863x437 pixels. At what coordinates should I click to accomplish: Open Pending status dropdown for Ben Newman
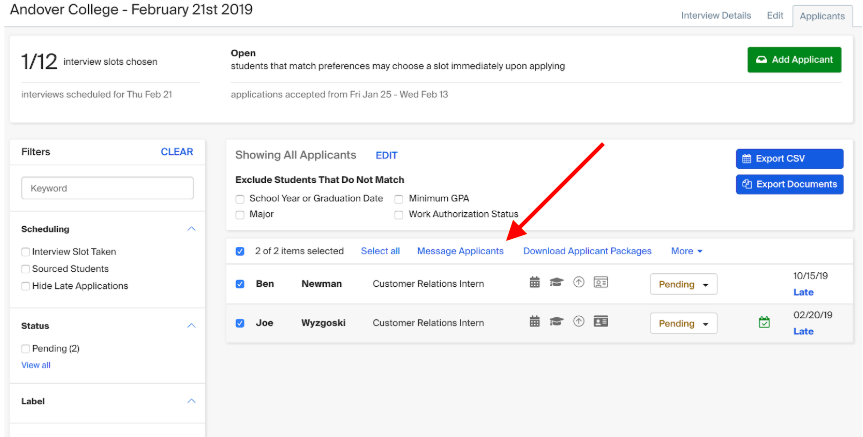click(684, 285)
